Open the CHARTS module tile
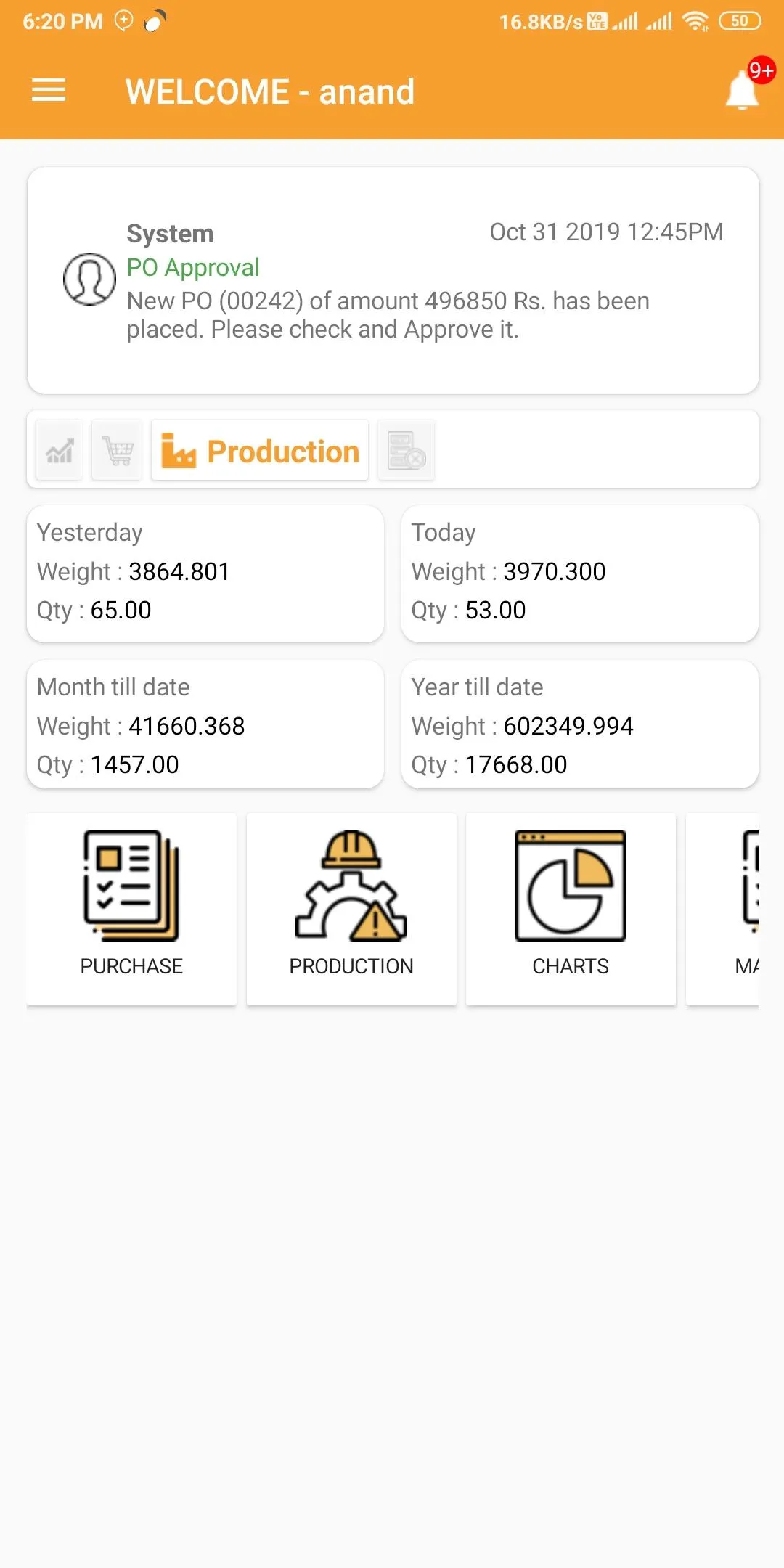Viewport: 784px width, 1568px height. click(571, 909)
